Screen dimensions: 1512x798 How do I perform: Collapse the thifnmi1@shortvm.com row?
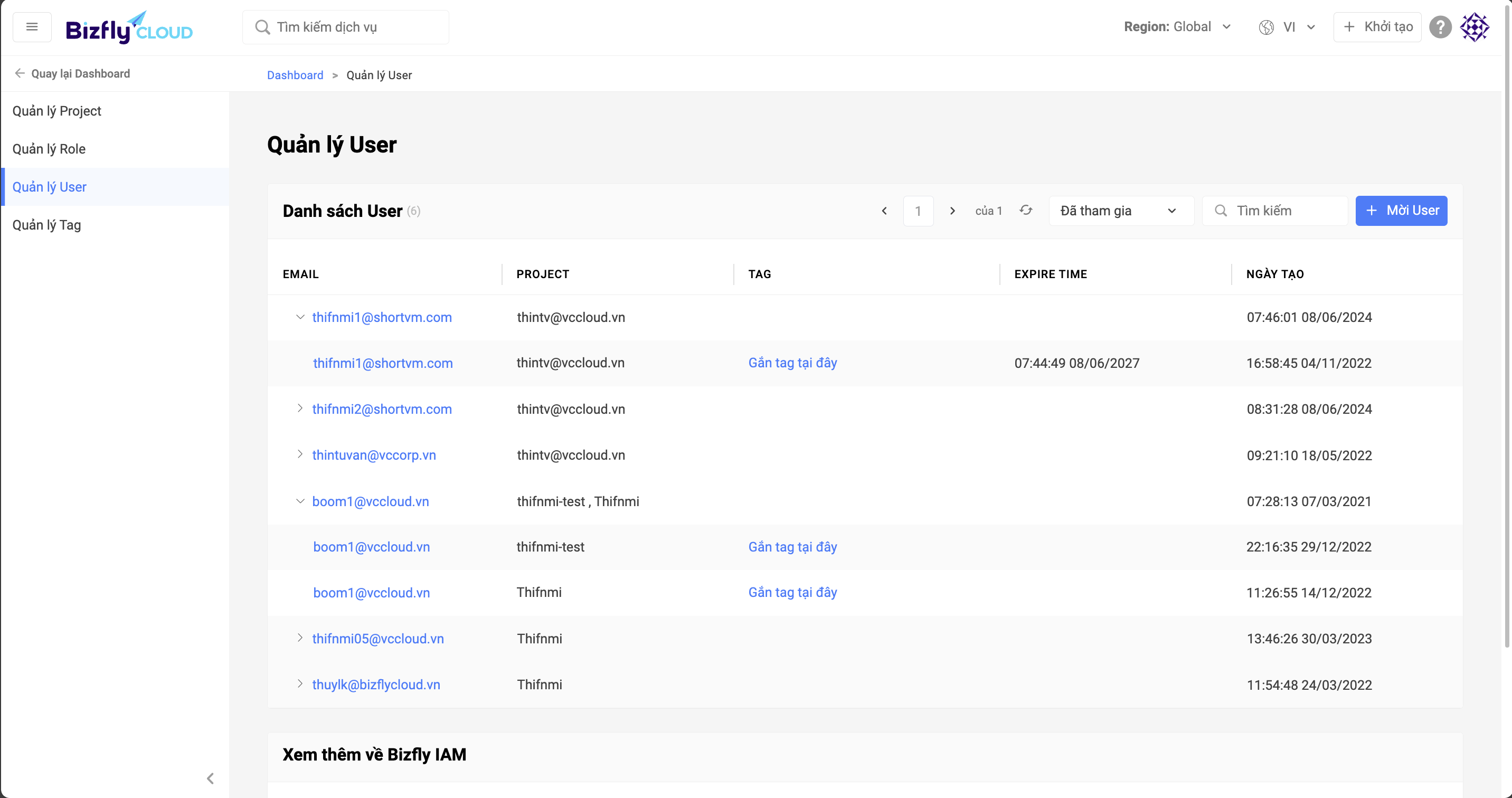tap(300, 317)
